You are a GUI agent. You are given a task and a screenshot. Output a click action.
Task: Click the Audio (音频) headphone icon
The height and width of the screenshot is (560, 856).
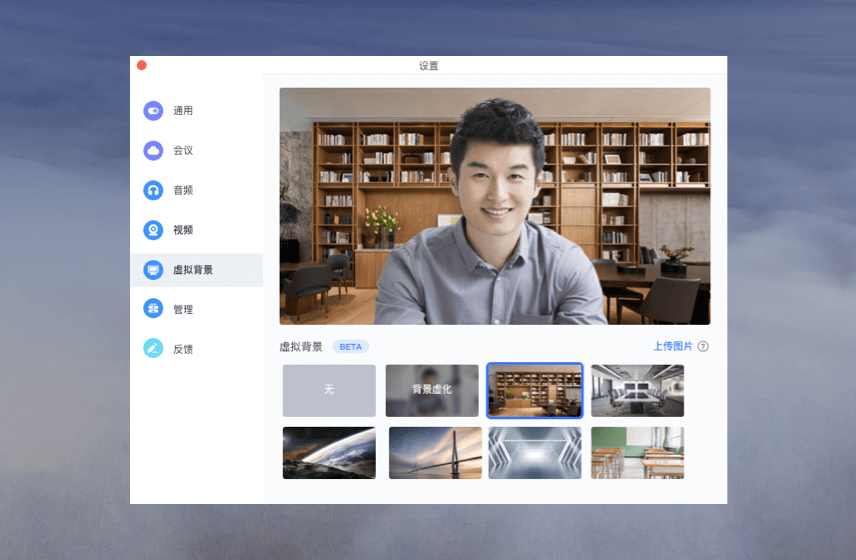click(153, 190)
